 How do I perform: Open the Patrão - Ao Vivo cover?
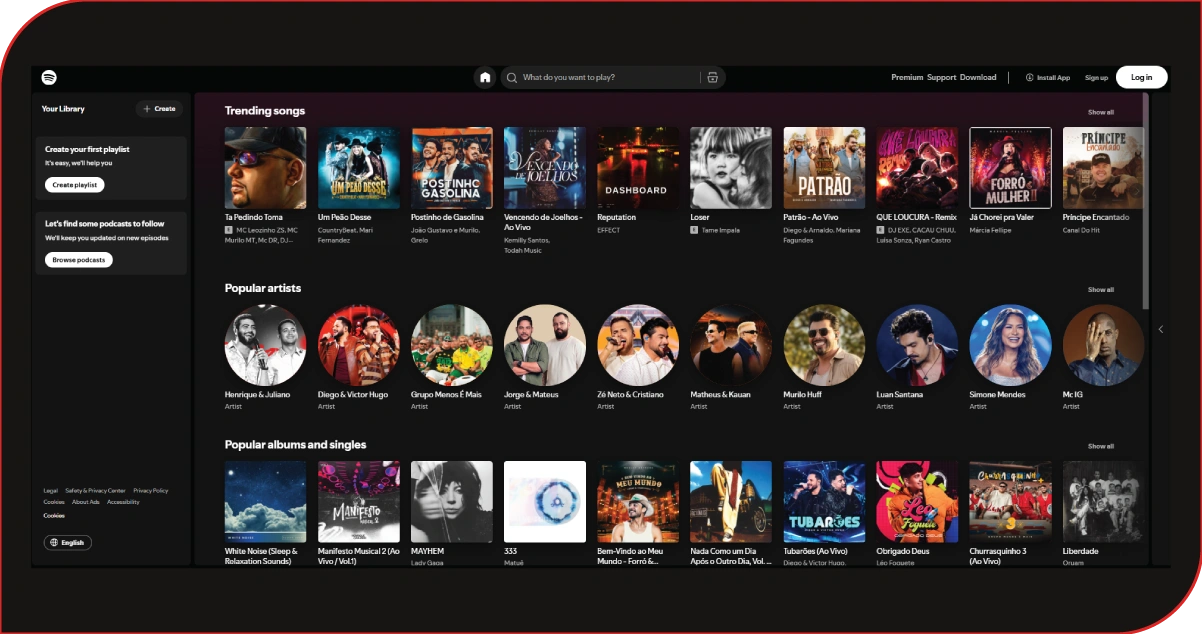824,168
